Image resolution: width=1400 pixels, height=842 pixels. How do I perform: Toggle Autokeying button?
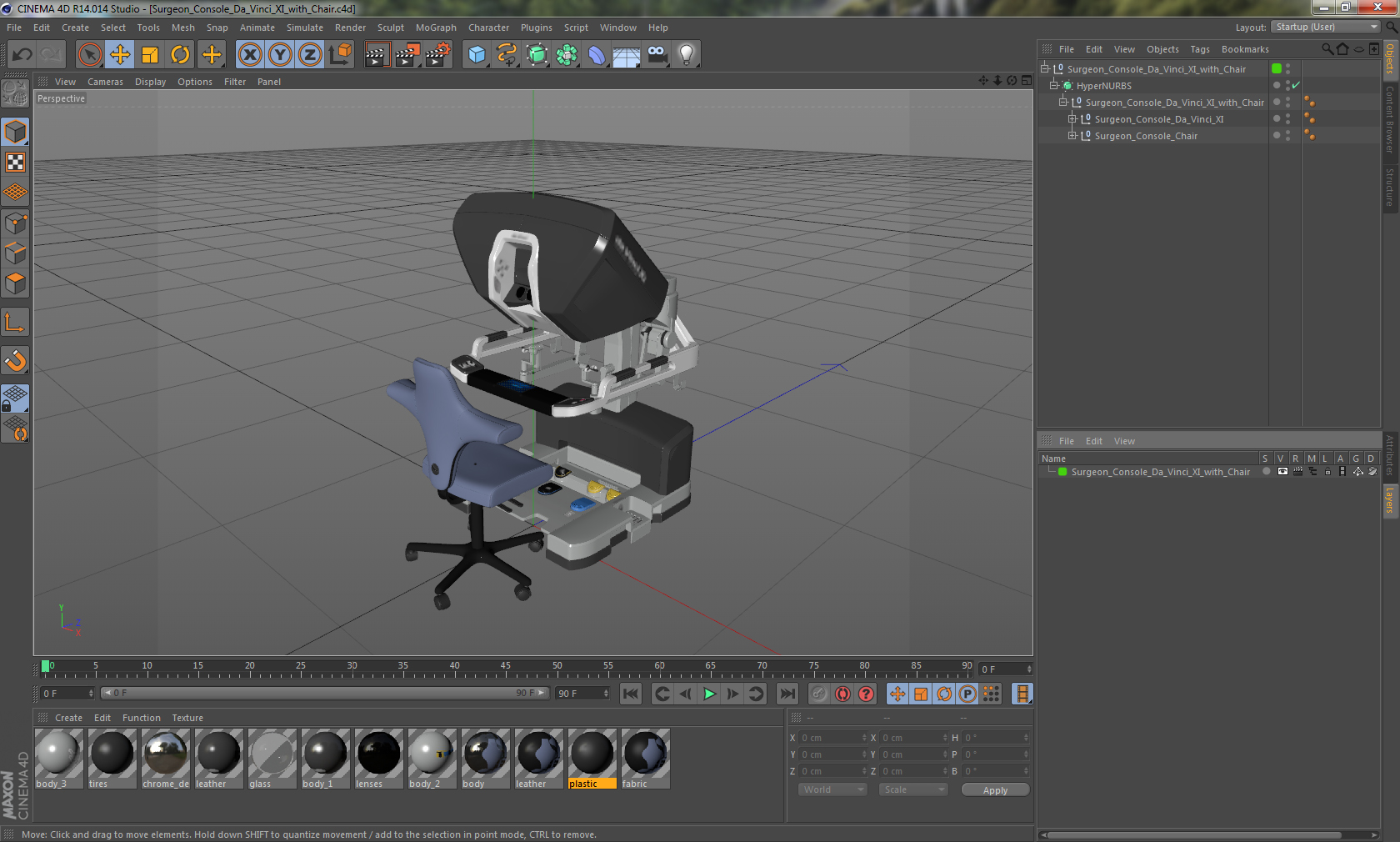(x=843, y=694)
